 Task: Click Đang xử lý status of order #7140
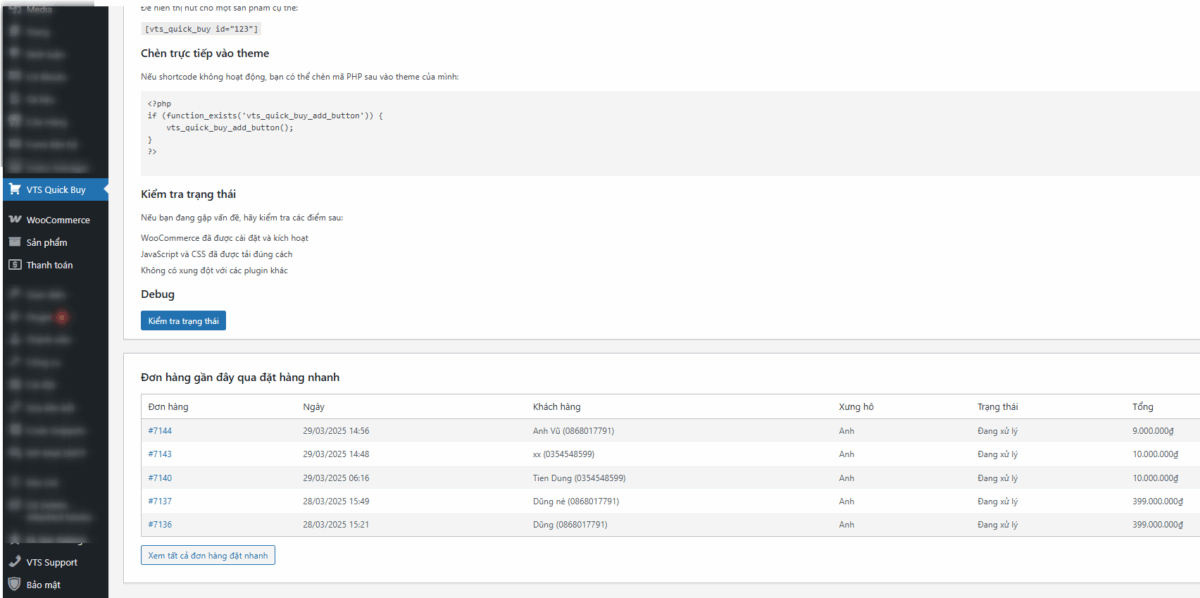(998, 478)
